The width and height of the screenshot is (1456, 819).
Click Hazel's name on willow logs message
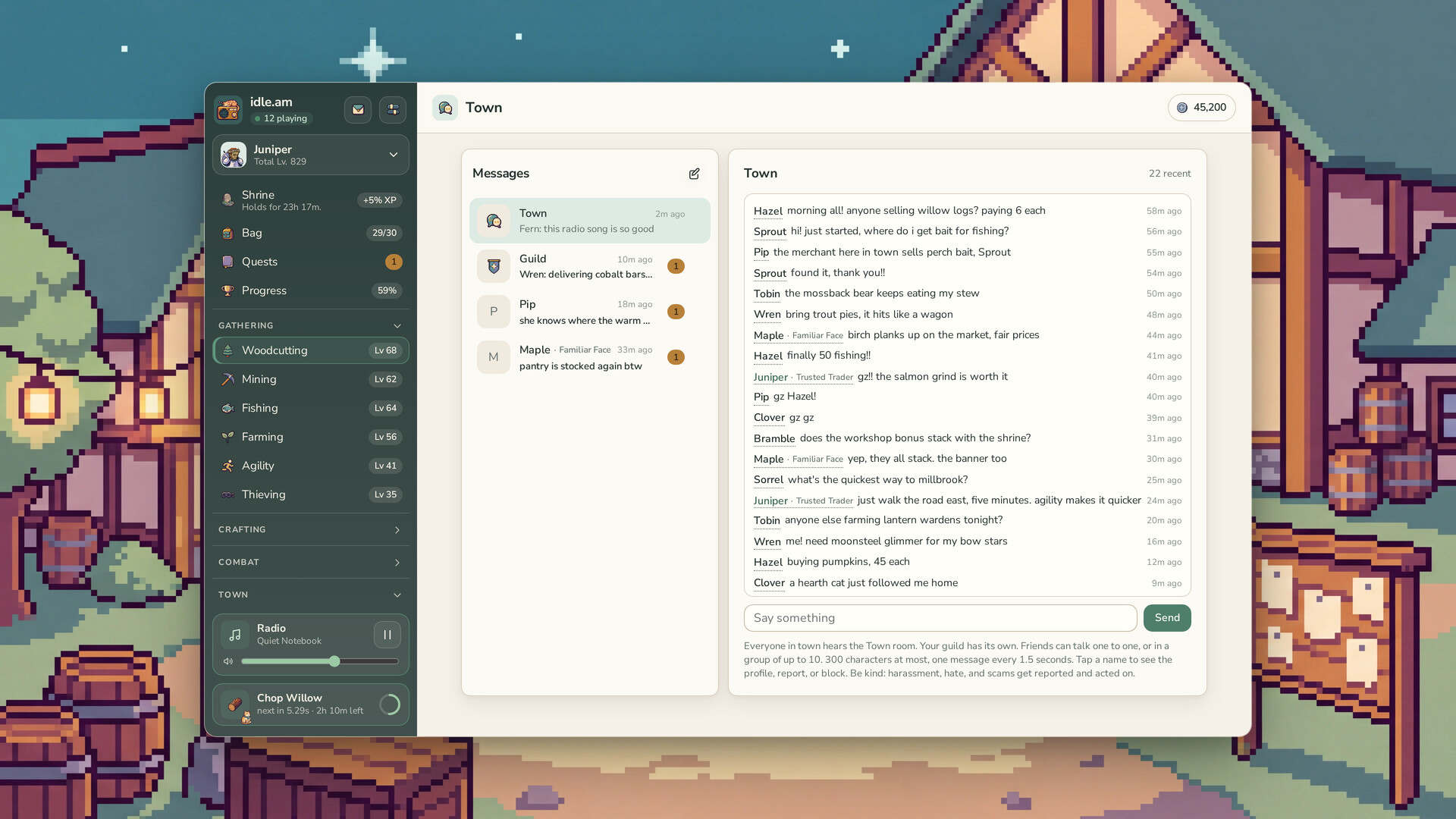[x=767, y=211]
